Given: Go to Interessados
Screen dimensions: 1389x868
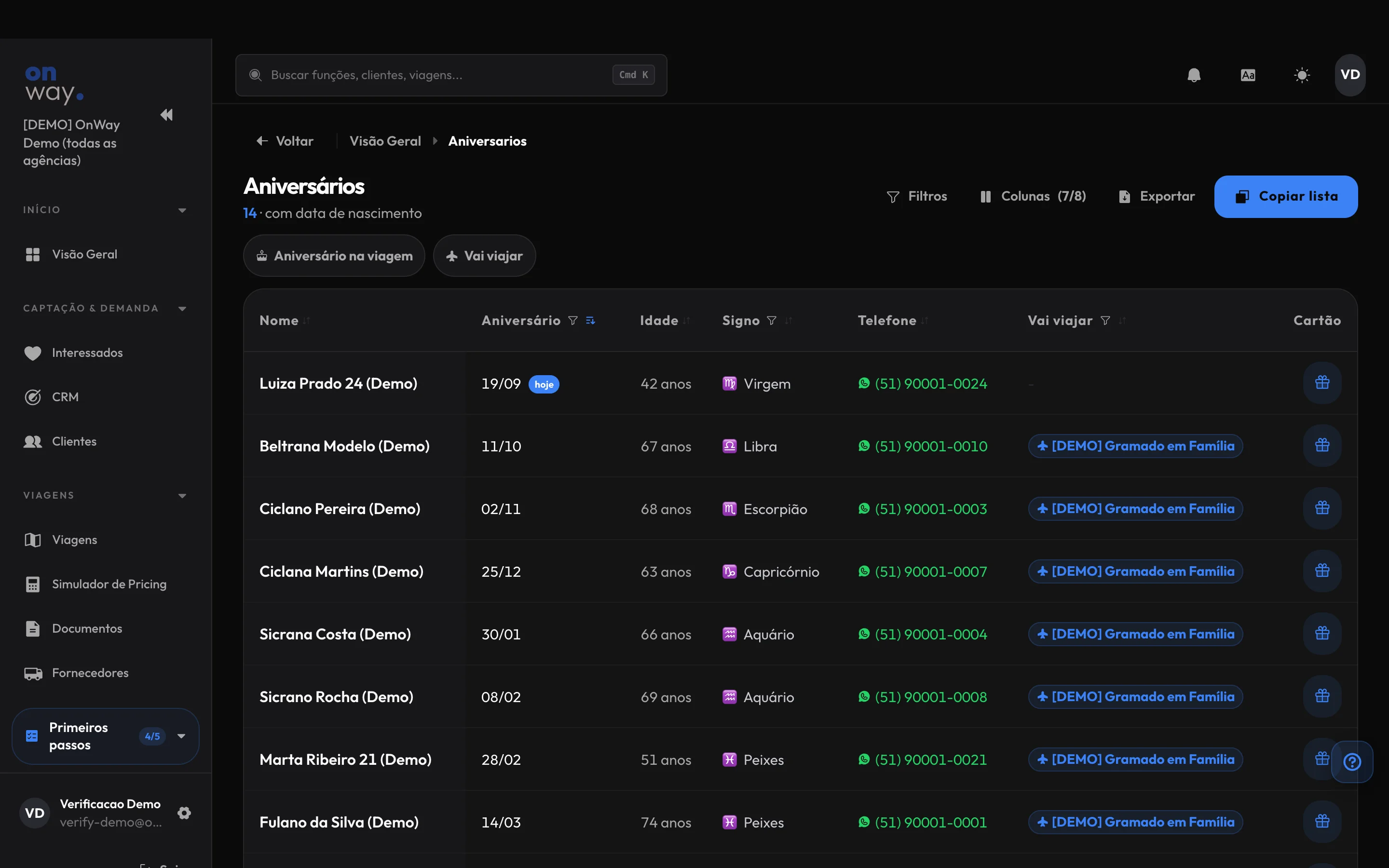Looking at the screenshot, I should 106,353.
